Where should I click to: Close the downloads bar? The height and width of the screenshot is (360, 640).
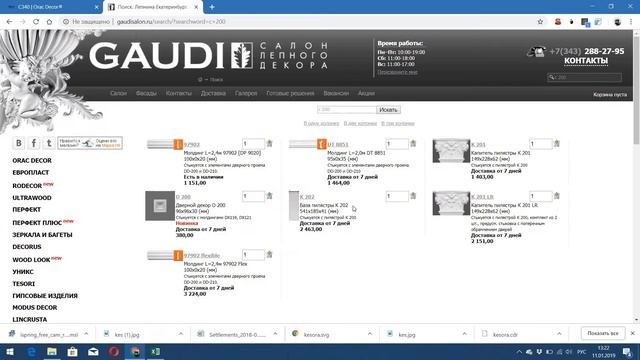pyautogui.click(x=633, y=333)
